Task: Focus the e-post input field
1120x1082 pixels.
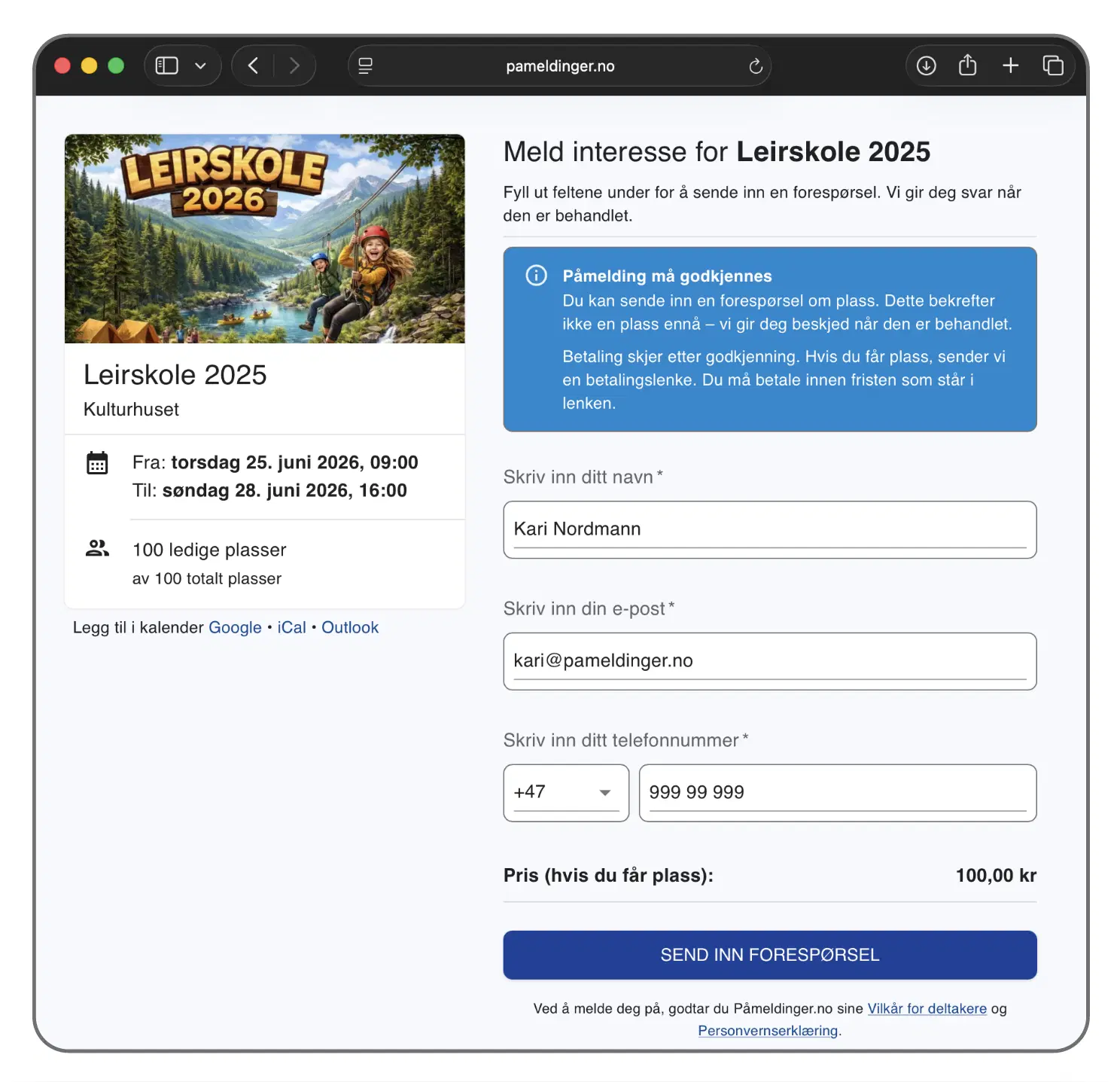Action: pos(769,661)
